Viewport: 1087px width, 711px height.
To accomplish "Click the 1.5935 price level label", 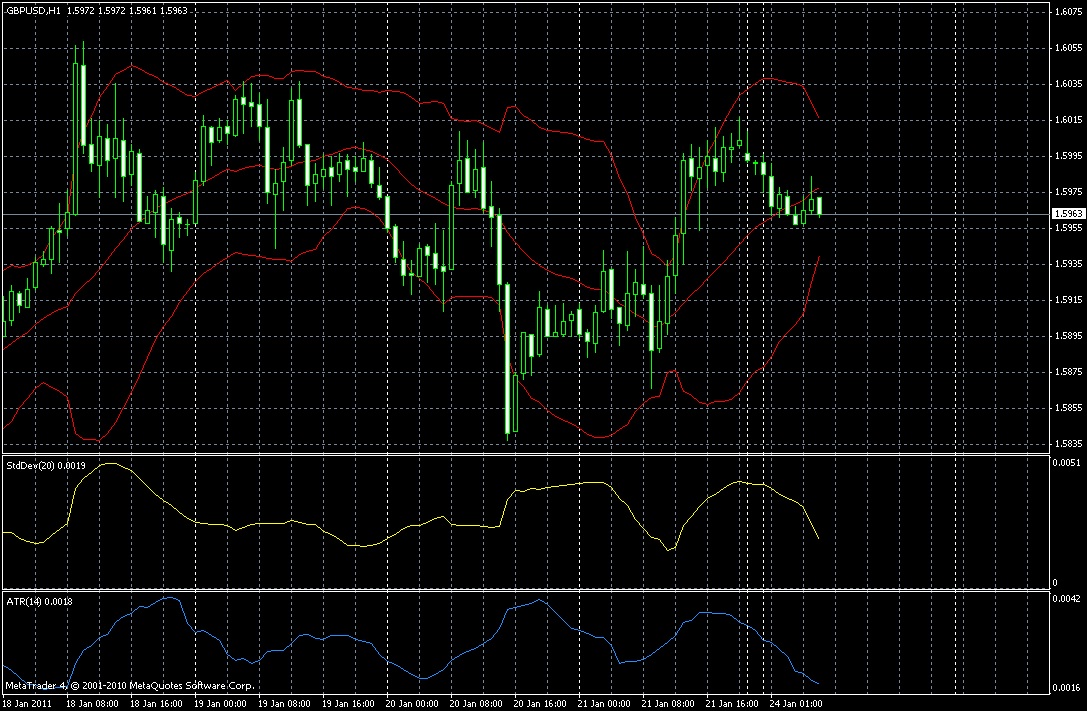I will point(1068,264).
